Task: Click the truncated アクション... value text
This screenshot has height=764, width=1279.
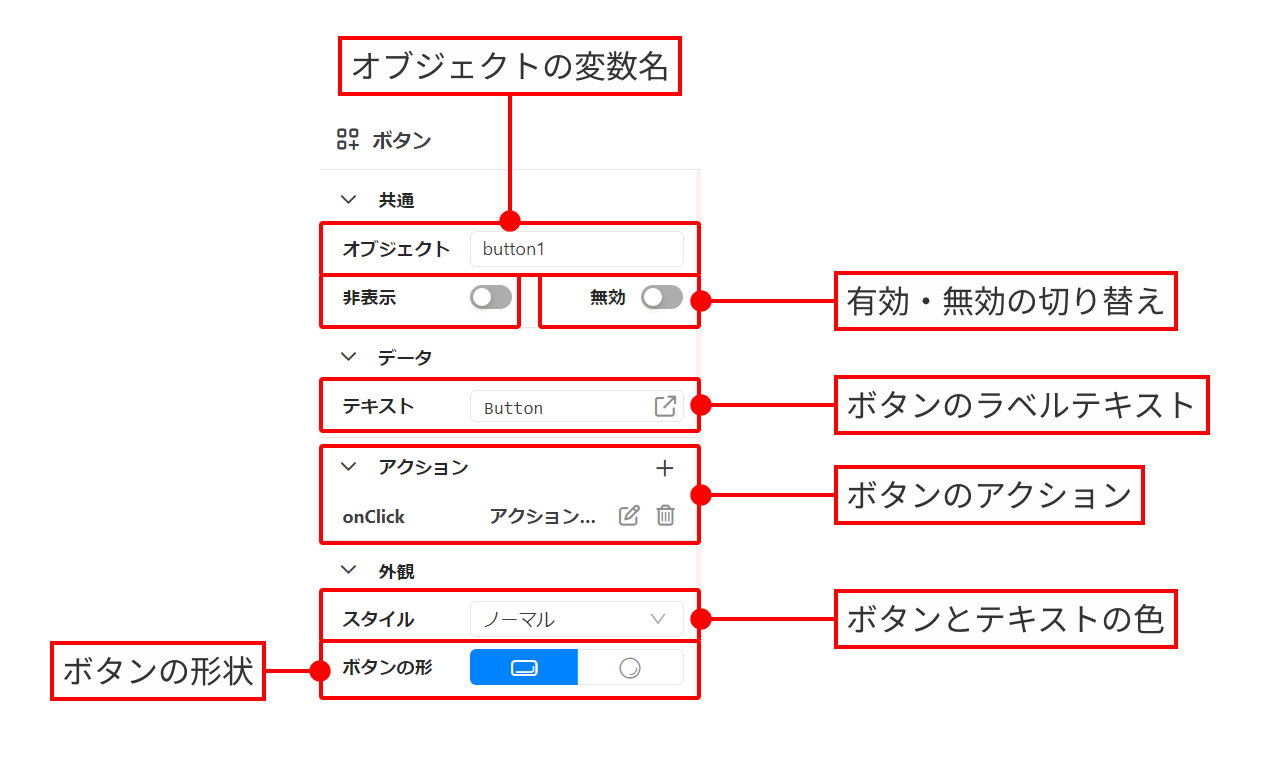Action: [x=542, y=517]
